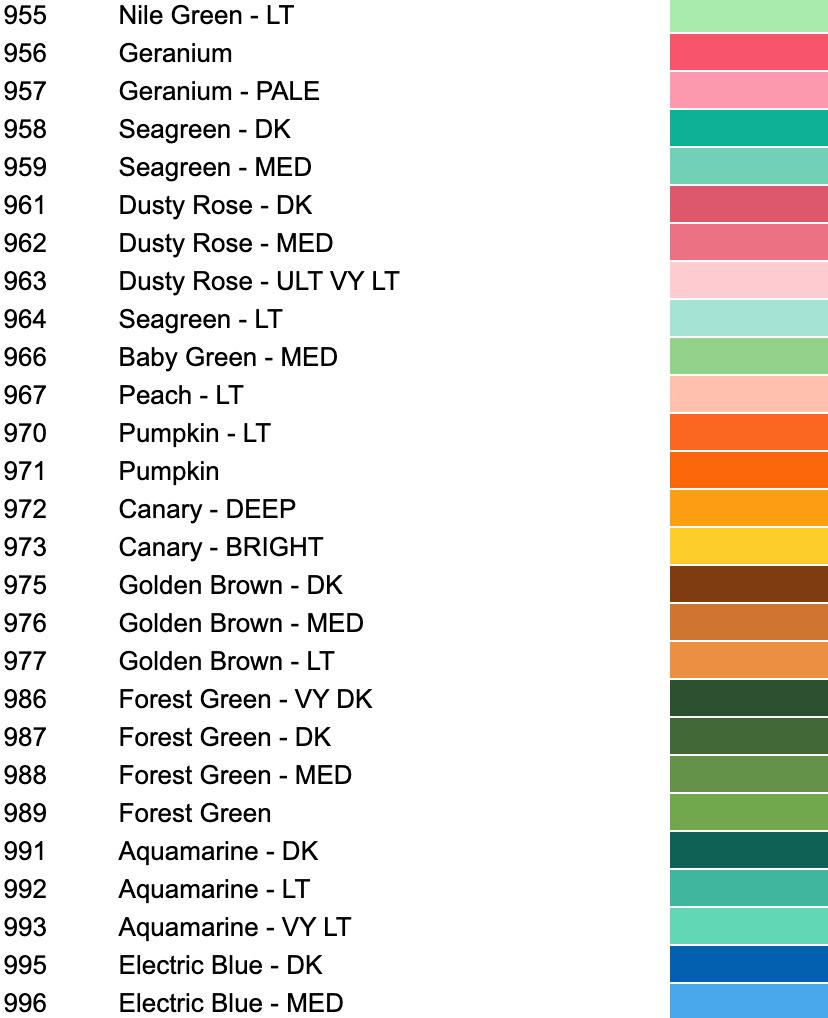Click the Aquamarine - VY LT swatch
Viewport: 828px width, 1018px height.
click(748, 927)
